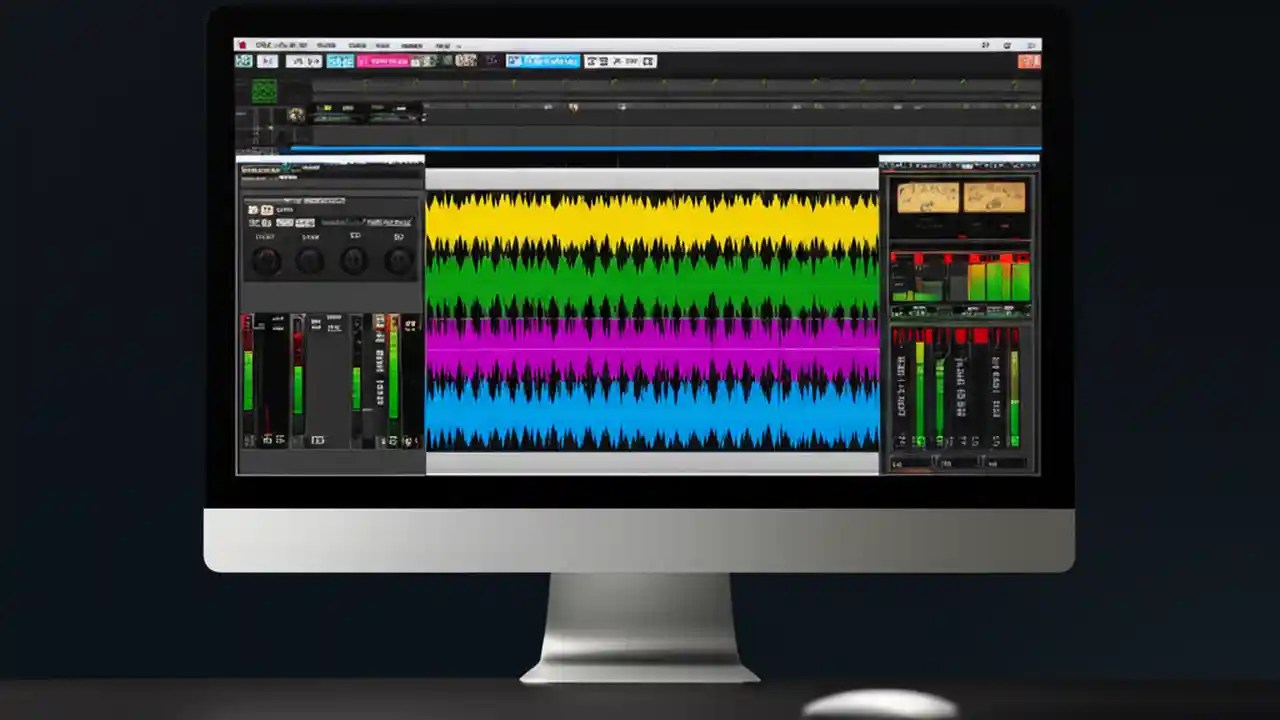Enable the red clip indicator above the right meter bridge
Image resolution: width=1280 pixels, height=720 pixels.
(920, 255)
